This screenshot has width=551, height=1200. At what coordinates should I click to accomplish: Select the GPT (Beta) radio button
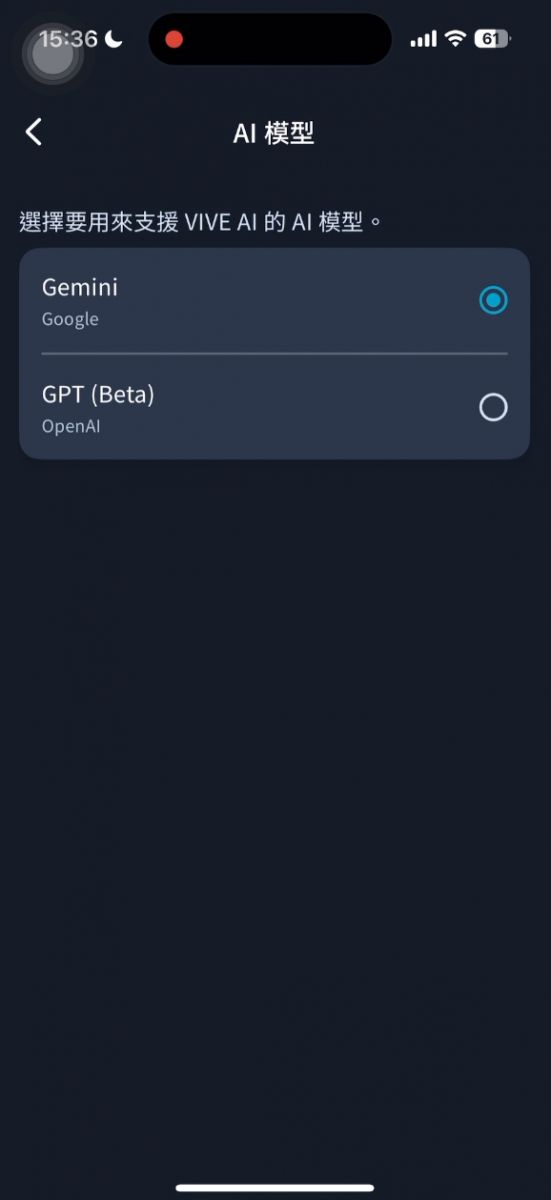(493, 407)
